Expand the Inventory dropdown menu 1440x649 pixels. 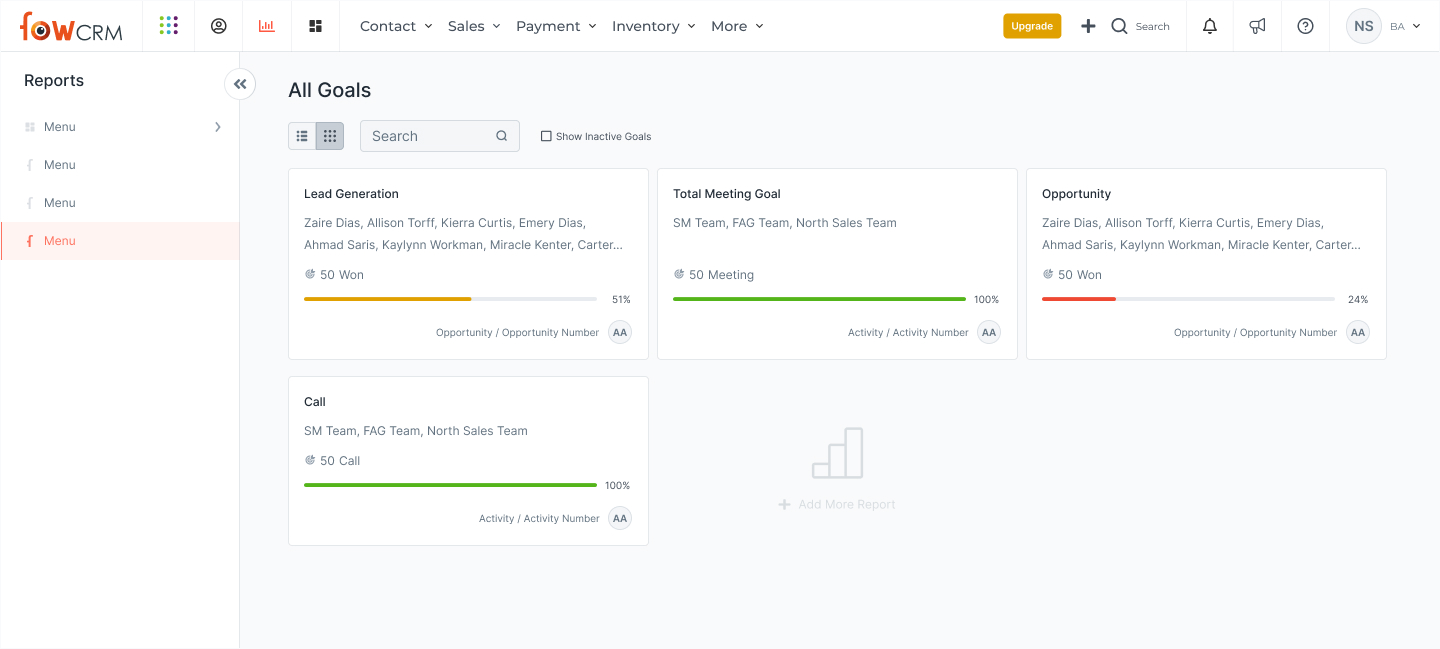(x=654, y=26)
